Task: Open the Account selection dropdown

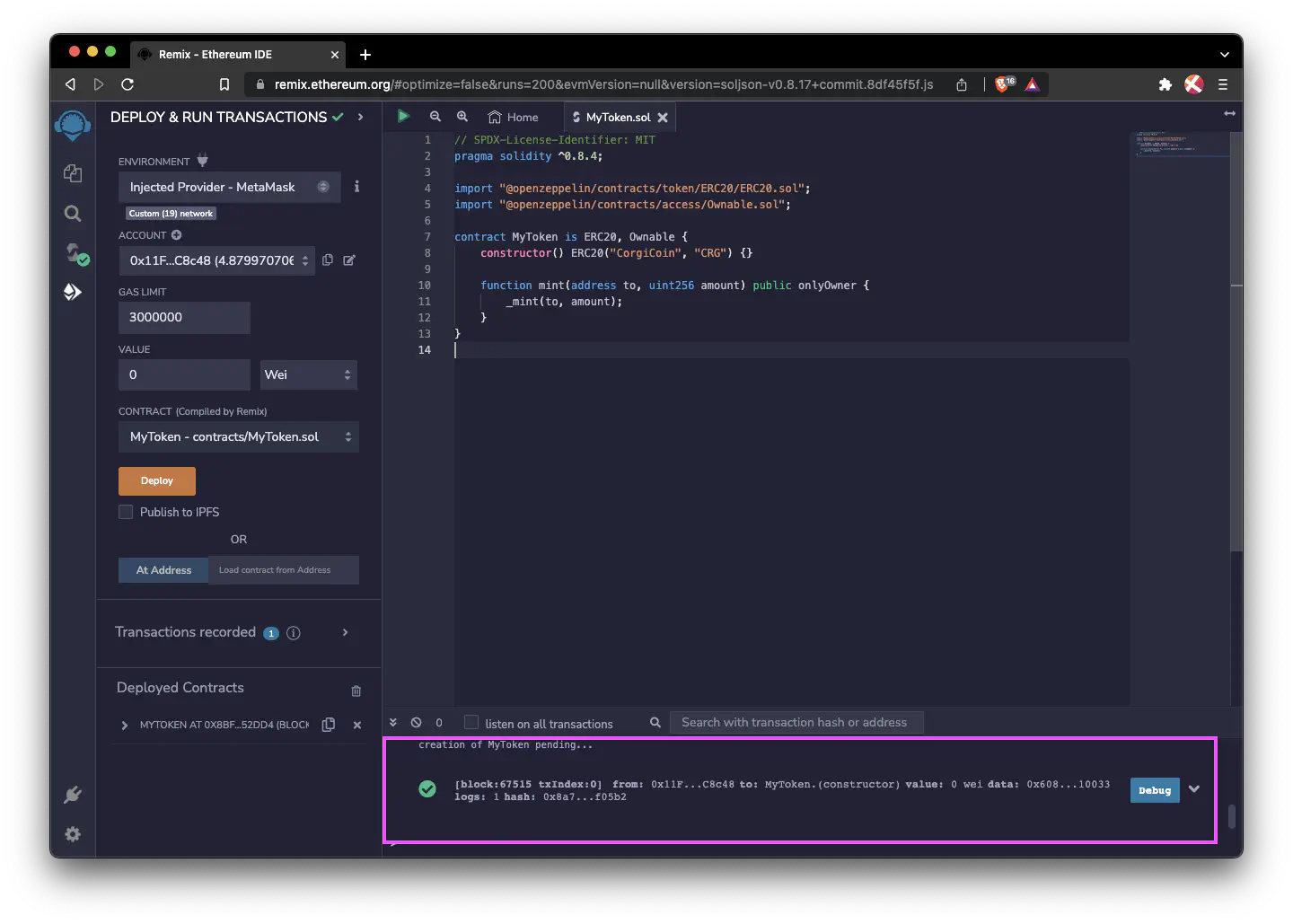Action: (216, 260)
